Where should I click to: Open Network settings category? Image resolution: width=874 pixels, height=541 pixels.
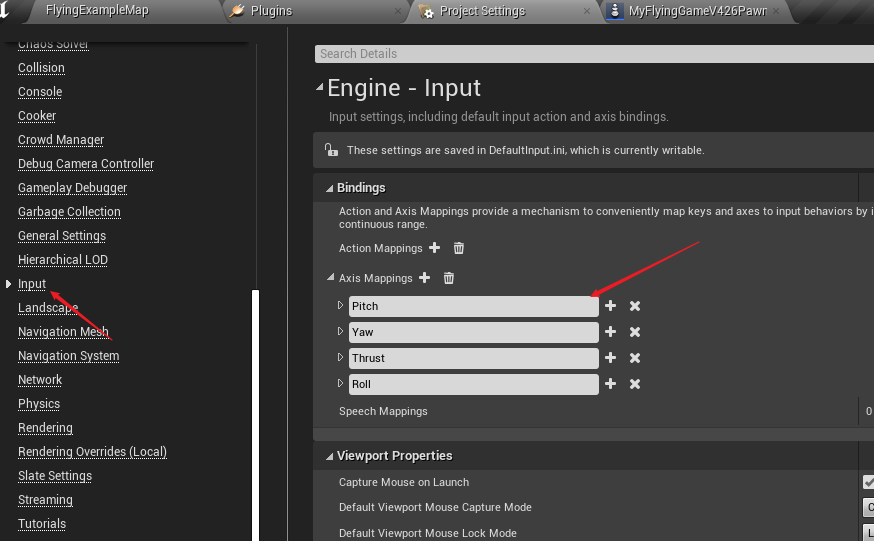click(x=40, y=379)
